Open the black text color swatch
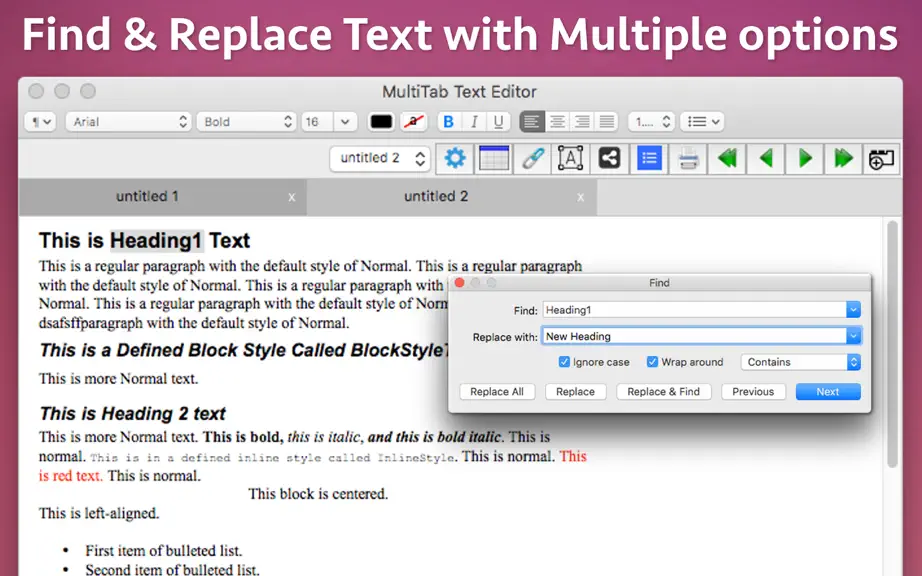The width and height of the screenshot is (922, 576). click(381, 122)
